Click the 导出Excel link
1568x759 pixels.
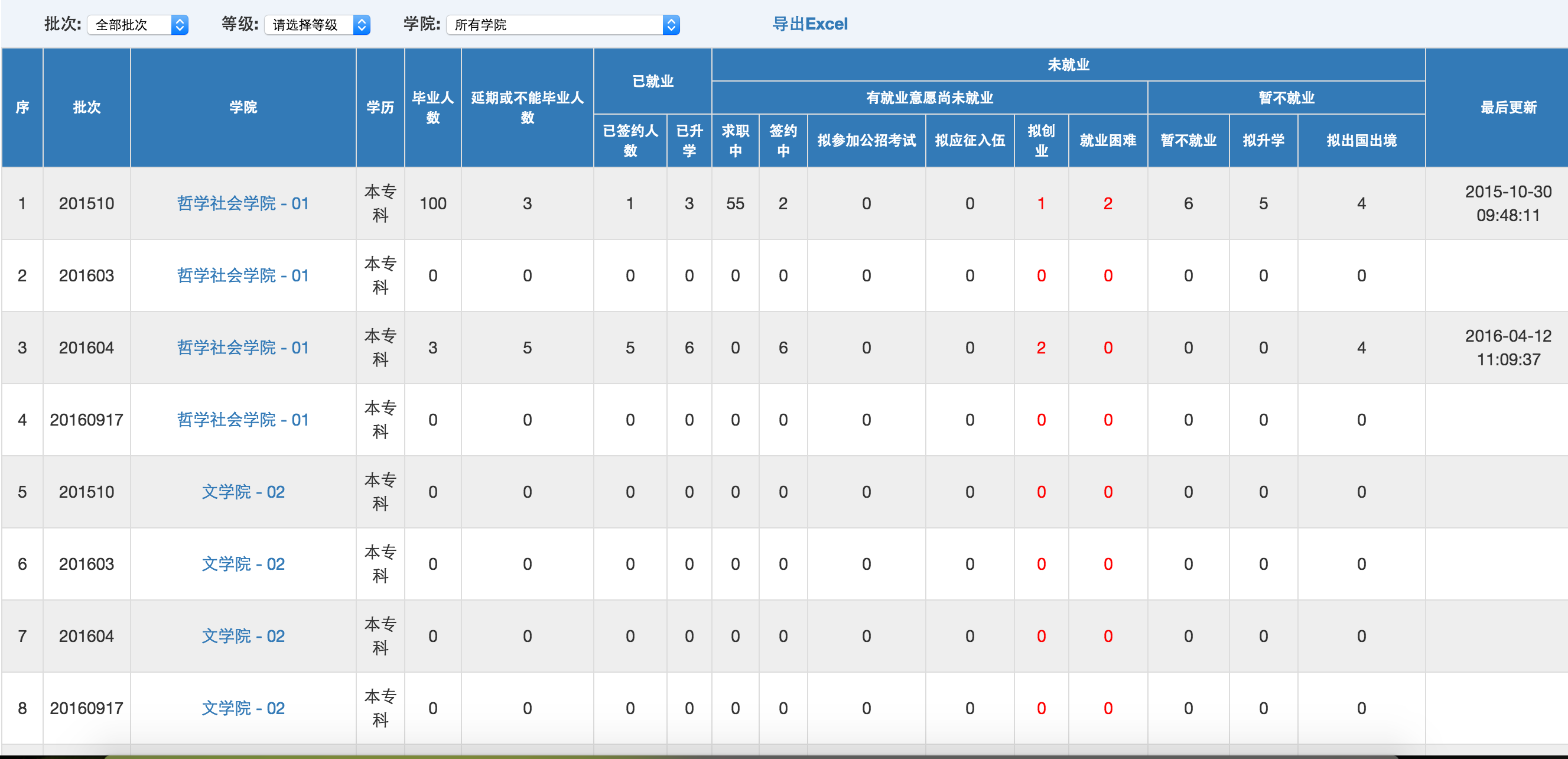[x=809, y=24]
